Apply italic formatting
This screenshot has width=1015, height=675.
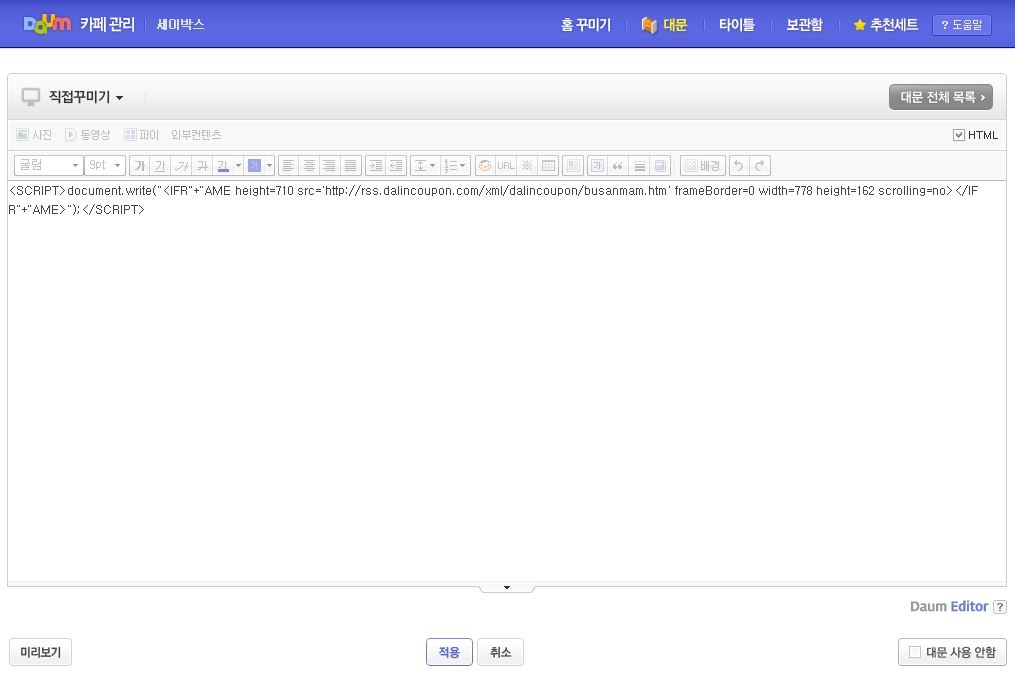click(x=181, y=166)
